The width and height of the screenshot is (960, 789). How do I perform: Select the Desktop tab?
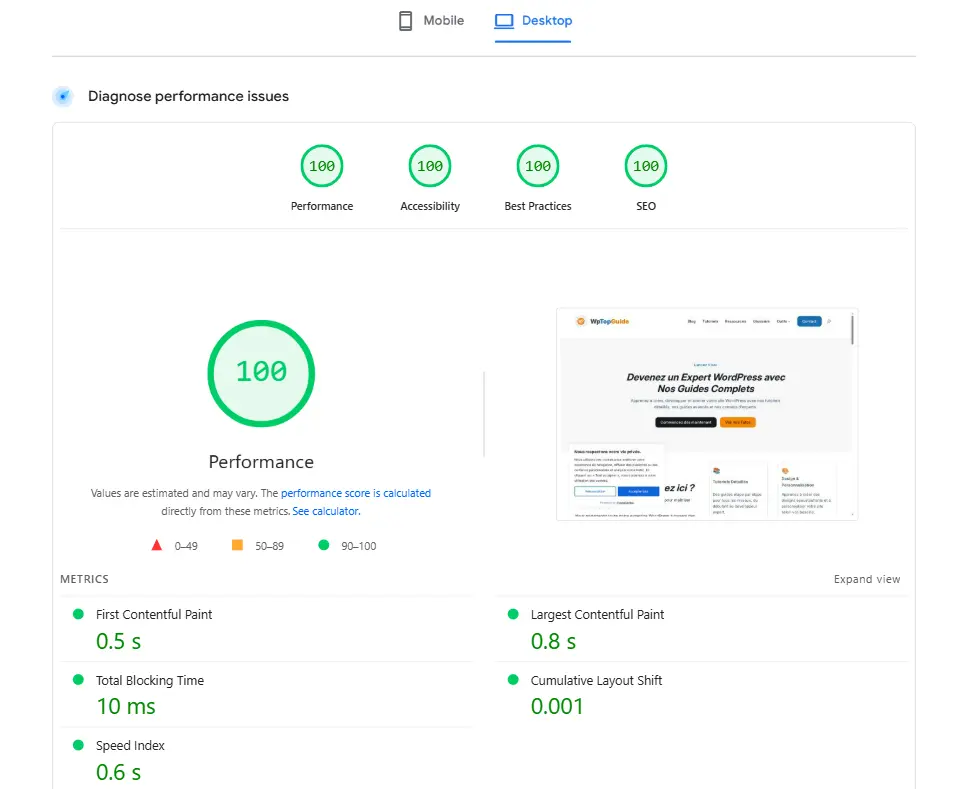(x=533, y=21)
